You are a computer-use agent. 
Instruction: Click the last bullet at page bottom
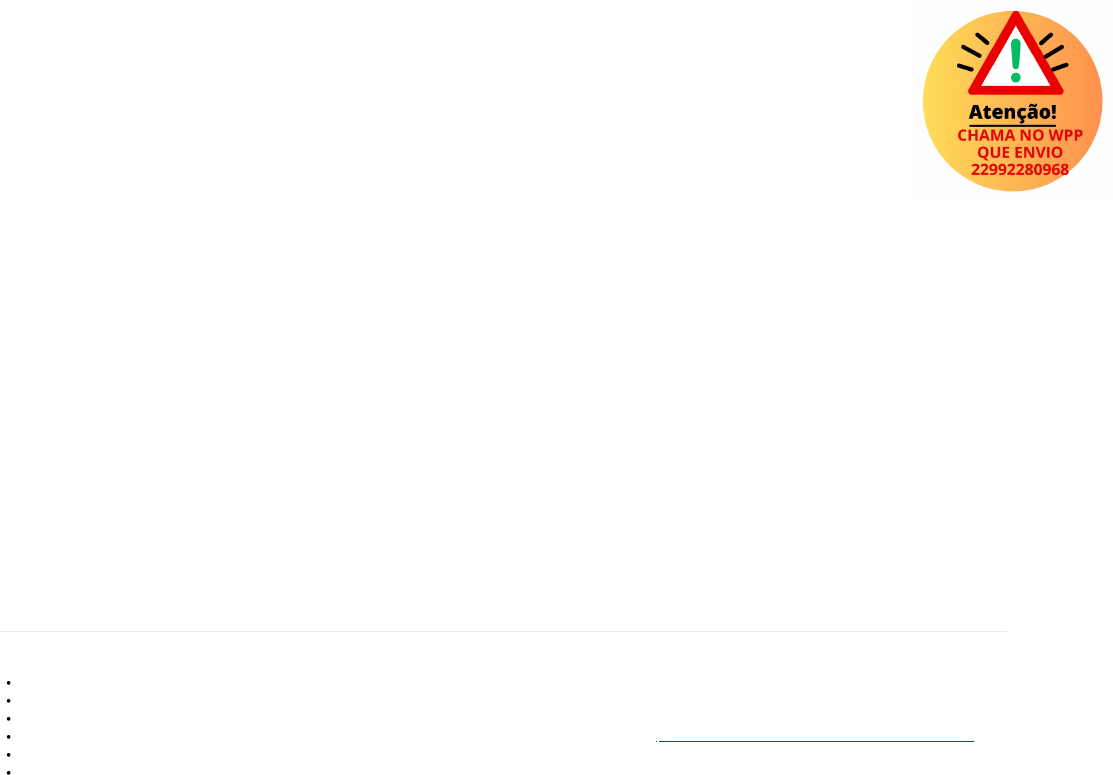tap(9, 772)
